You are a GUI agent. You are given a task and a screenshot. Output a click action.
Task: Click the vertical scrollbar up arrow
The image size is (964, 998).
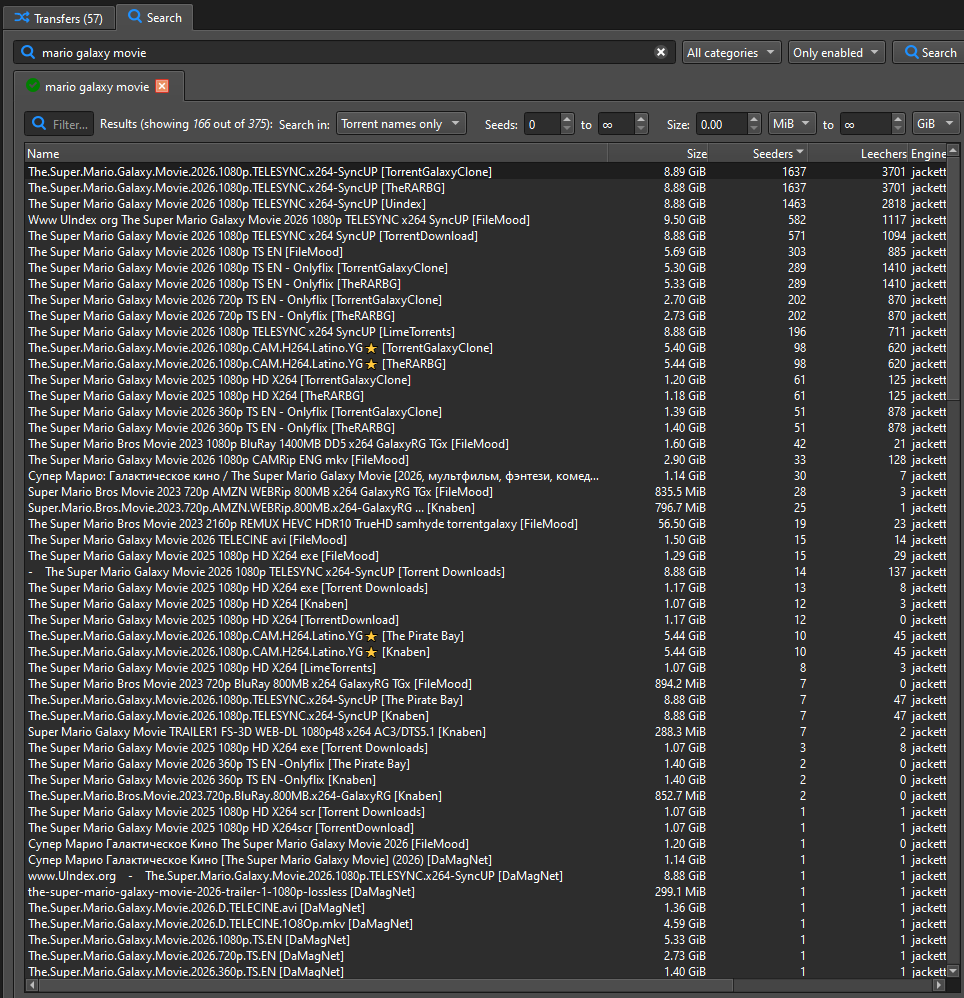pos(953,151)
